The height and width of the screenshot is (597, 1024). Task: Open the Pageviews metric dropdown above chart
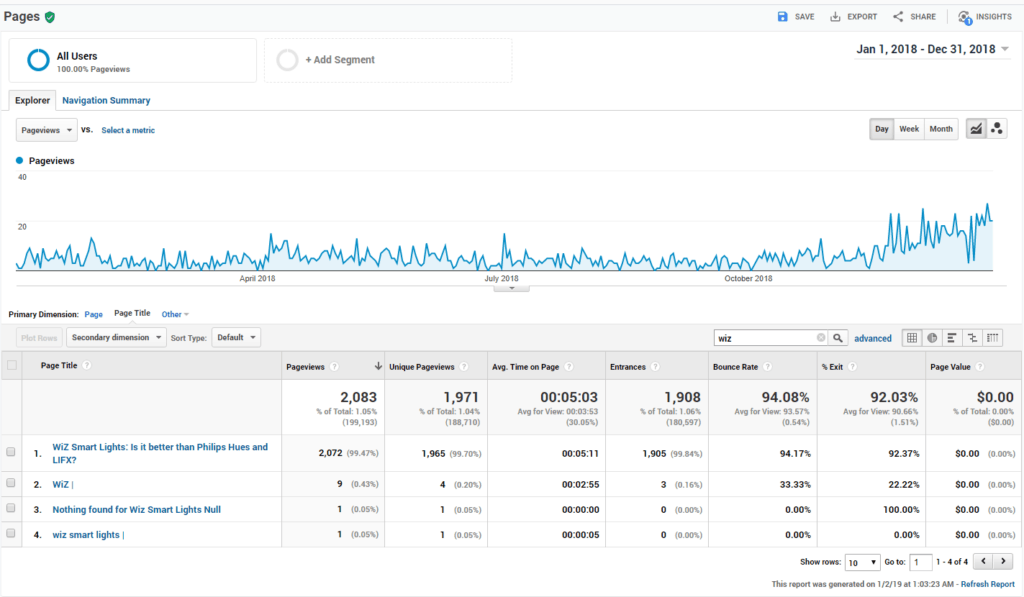(x=46, y=130)
